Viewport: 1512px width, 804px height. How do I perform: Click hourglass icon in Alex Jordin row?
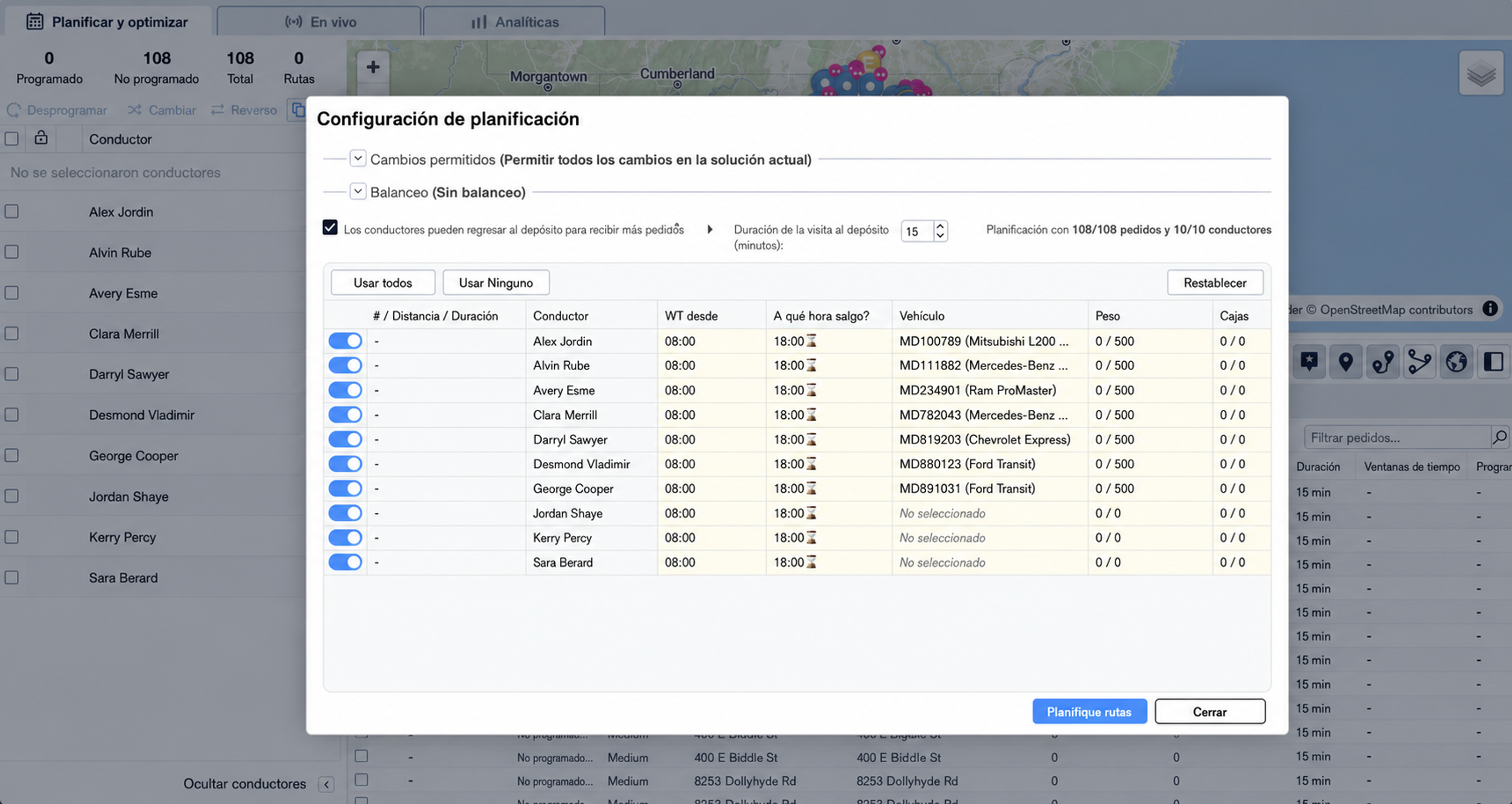coord(811,341)
